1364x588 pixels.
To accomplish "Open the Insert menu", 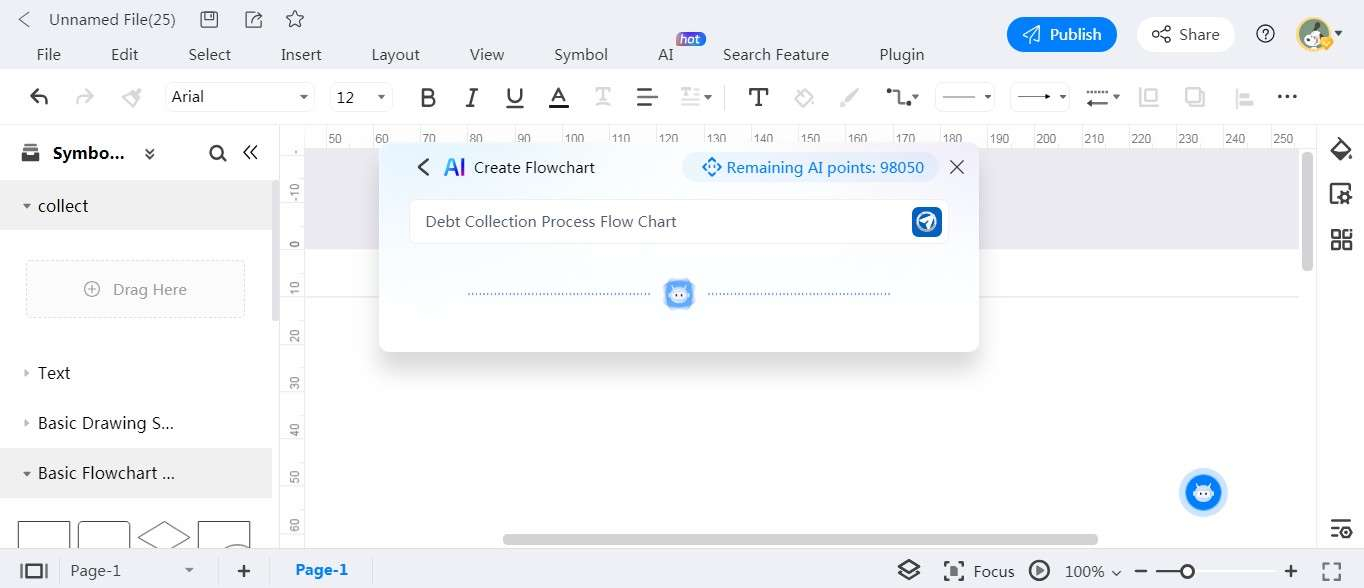I will click(x=301, y=54).
